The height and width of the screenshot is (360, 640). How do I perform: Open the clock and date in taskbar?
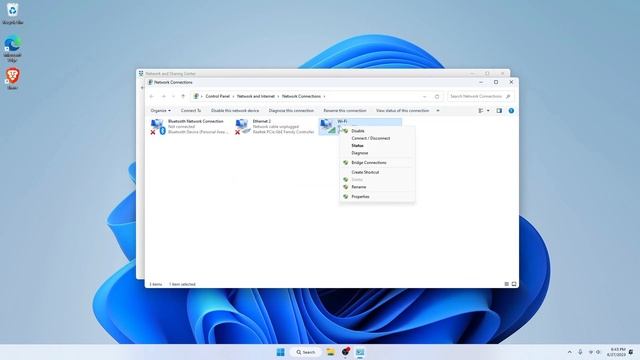616,352
